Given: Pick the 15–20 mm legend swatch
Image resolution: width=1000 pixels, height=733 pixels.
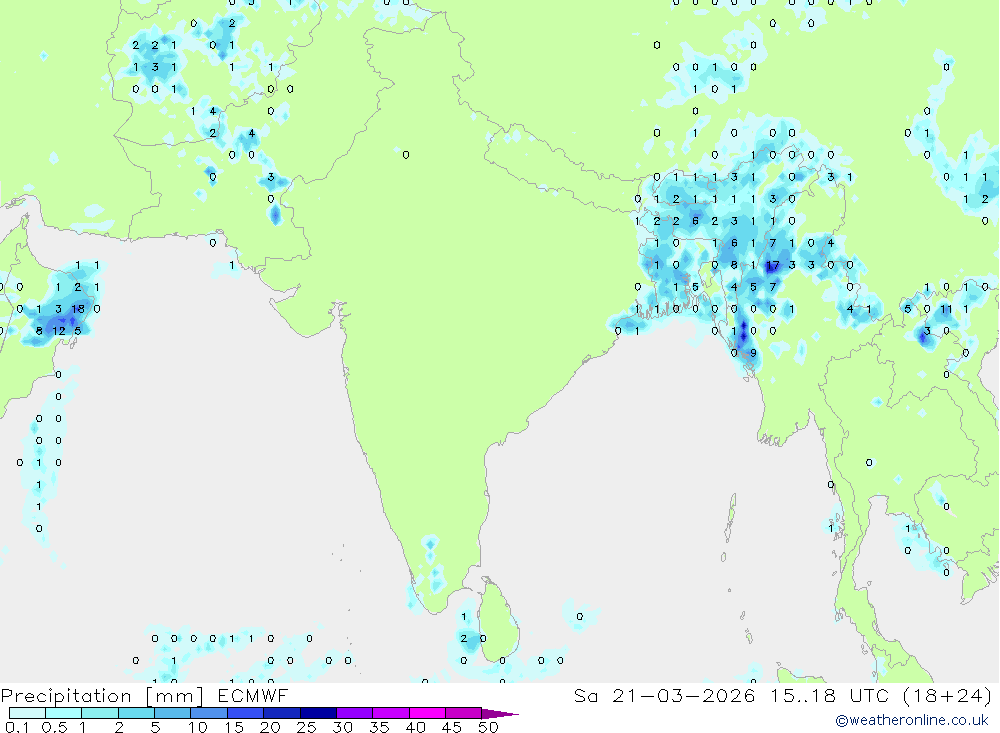Looking at the screenshot, I should click(245, 713).
